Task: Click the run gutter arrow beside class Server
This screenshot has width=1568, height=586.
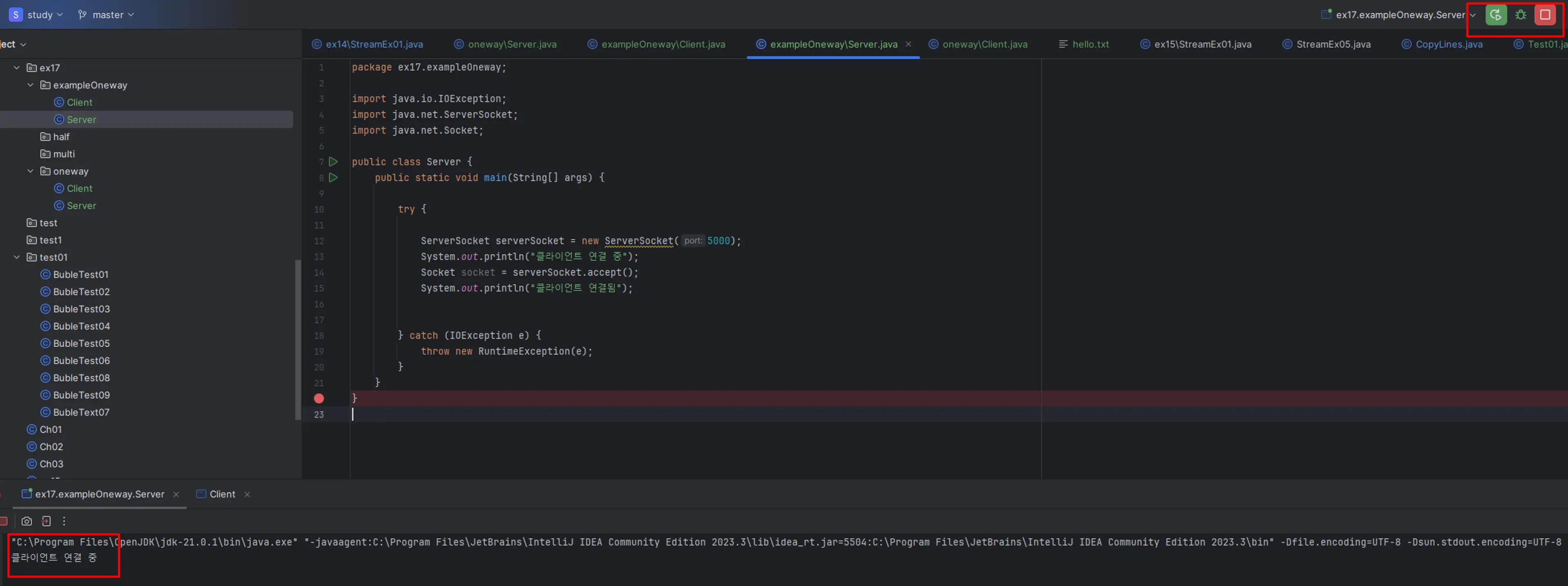Action: point(333,162)
